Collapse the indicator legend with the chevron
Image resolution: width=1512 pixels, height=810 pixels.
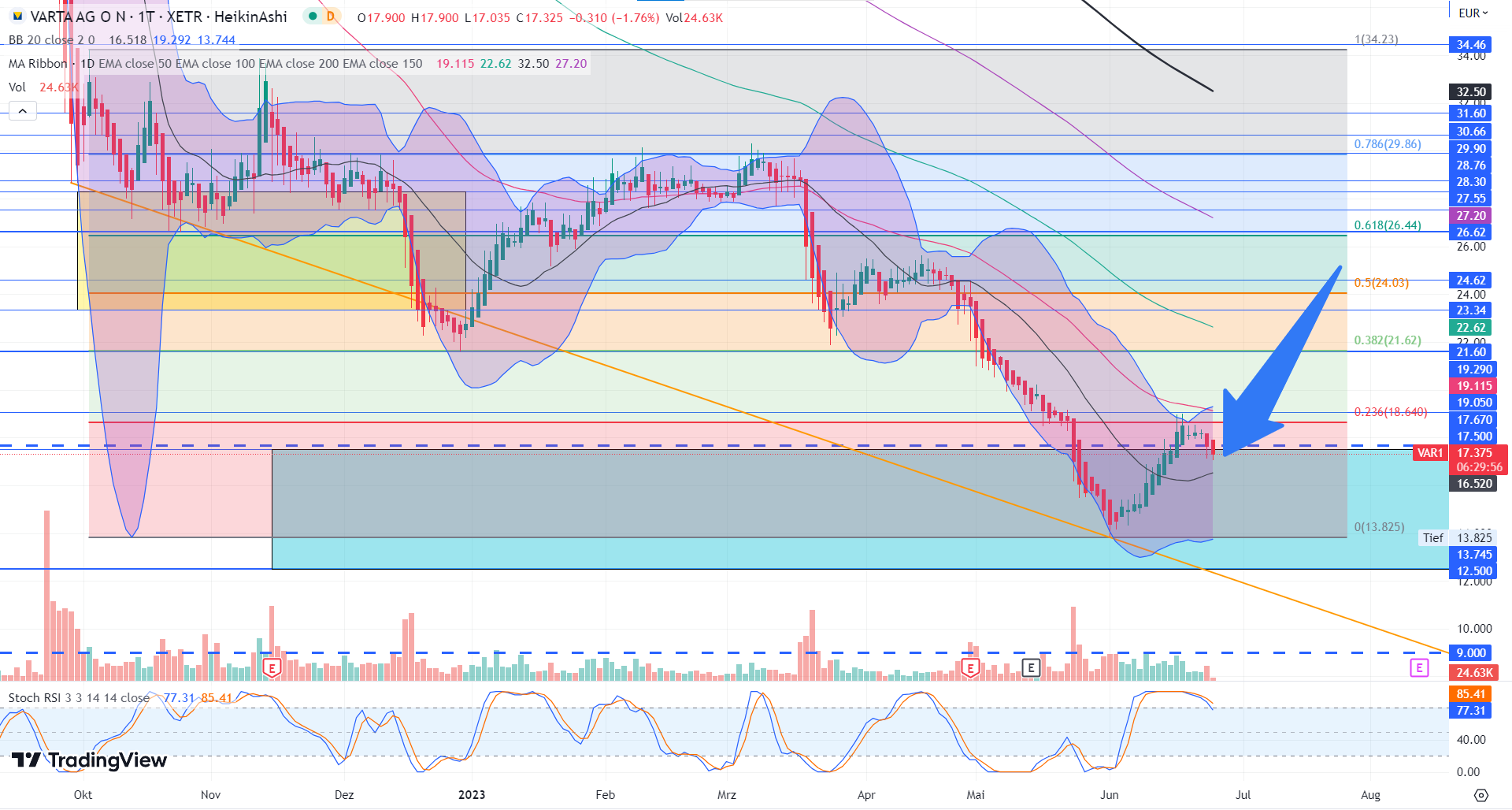point(23,111)
